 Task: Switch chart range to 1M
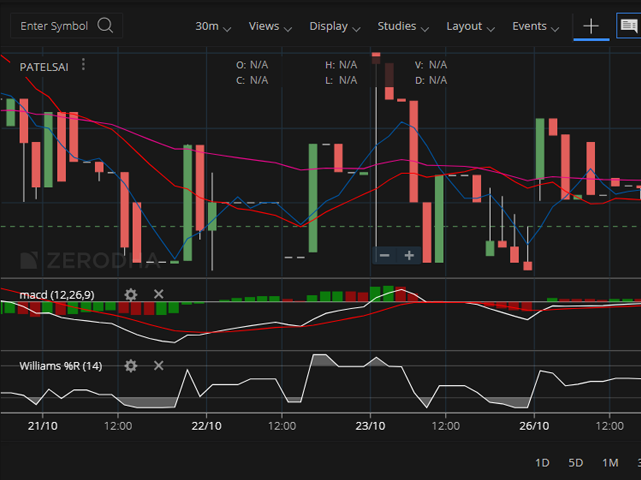pyautogui.click(x=609, y=463)
